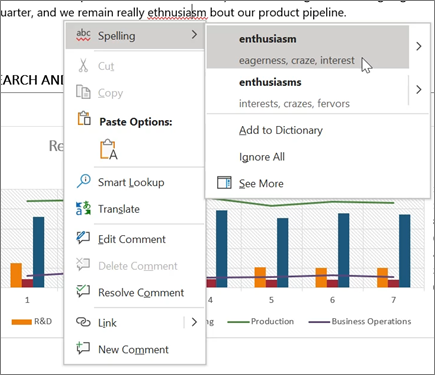Open the Spelling submenu arrow

coord(194,35)
